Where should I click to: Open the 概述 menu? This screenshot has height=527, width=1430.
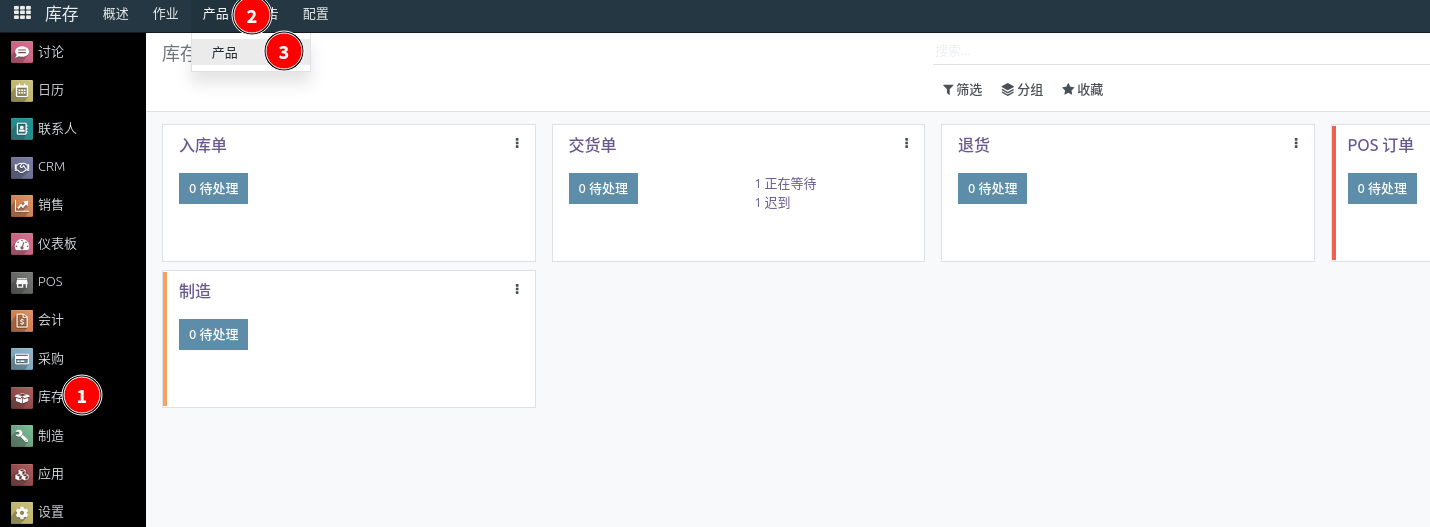tap(116, 14)
